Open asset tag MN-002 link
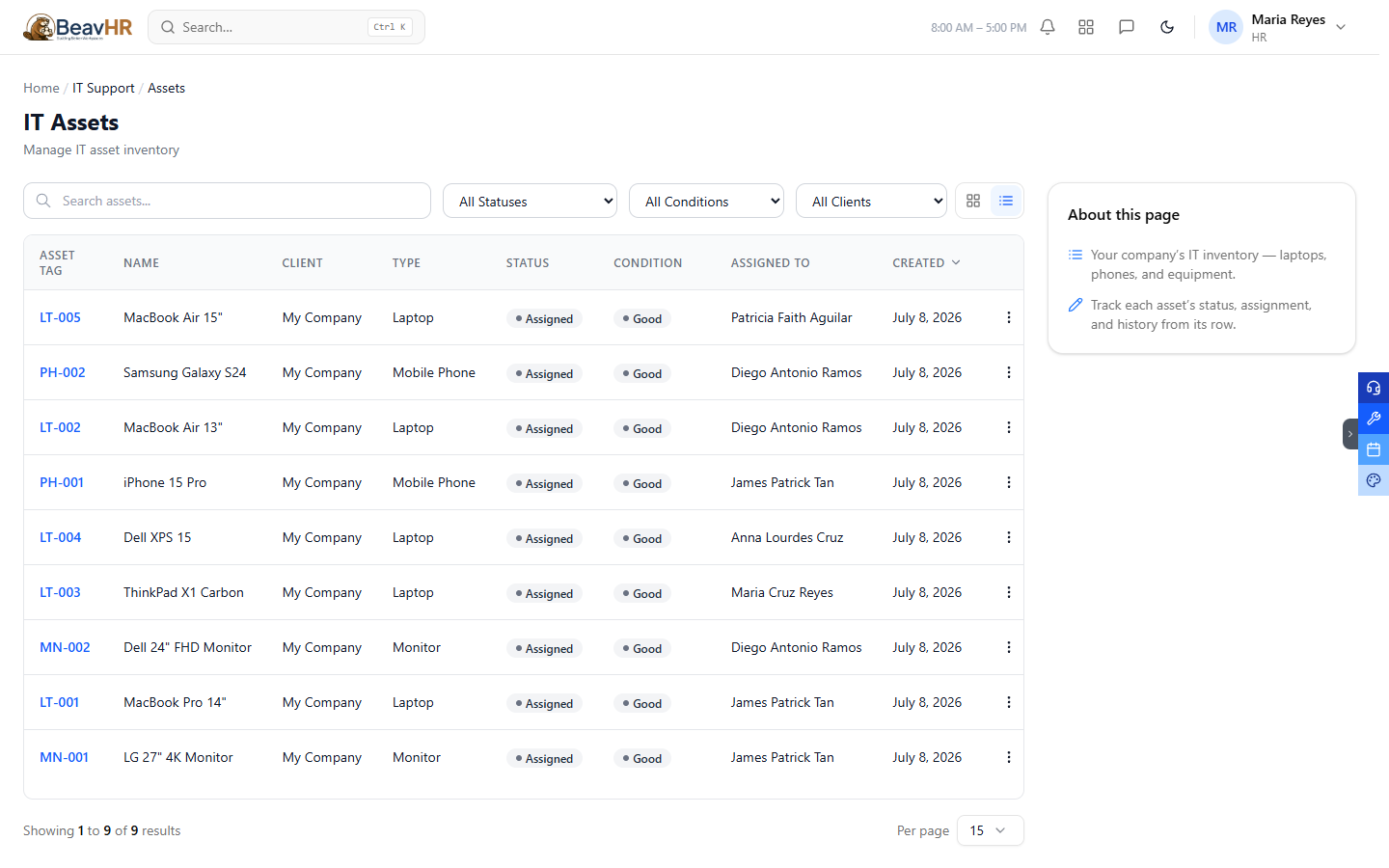 (65, 647)
